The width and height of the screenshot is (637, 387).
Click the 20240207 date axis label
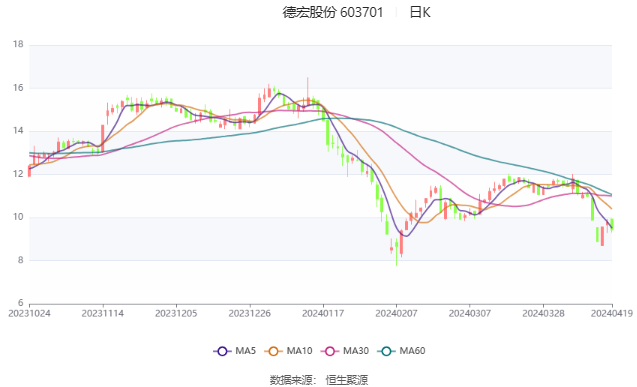396,313
